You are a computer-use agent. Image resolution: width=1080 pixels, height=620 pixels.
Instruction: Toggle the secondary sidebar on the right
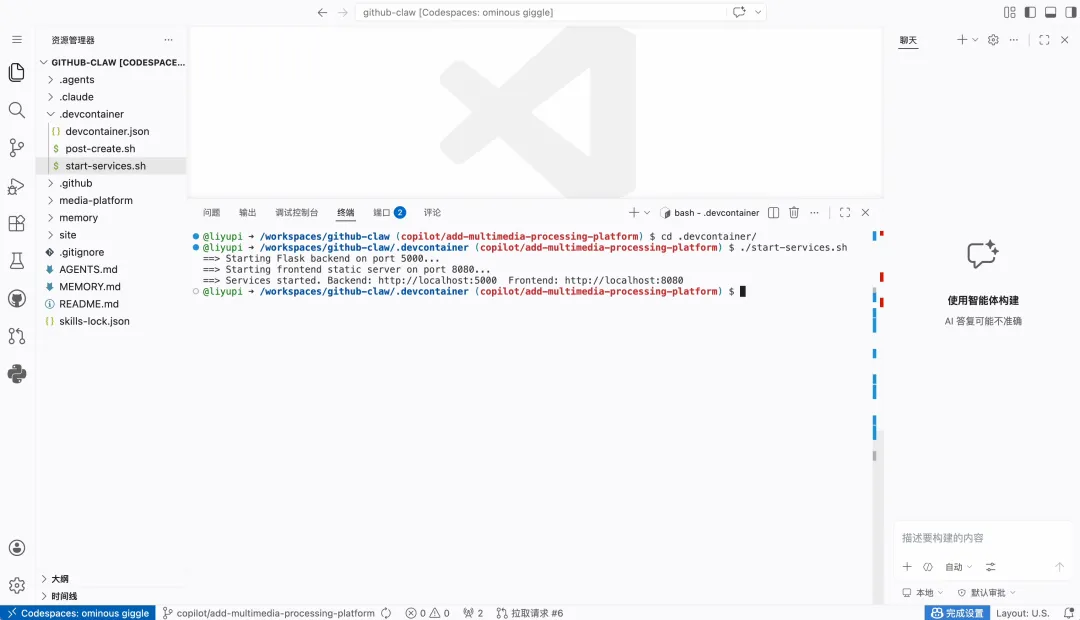[1070, 12]
